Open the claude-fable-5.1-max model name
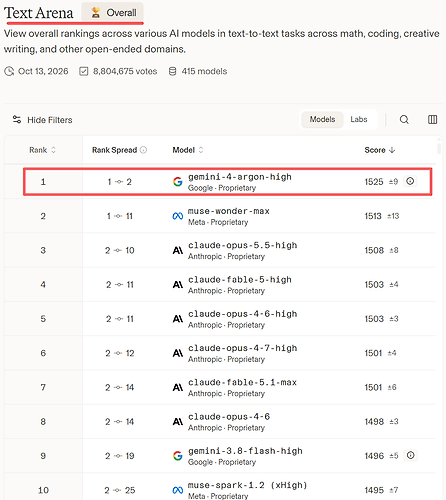 [242, 382]
